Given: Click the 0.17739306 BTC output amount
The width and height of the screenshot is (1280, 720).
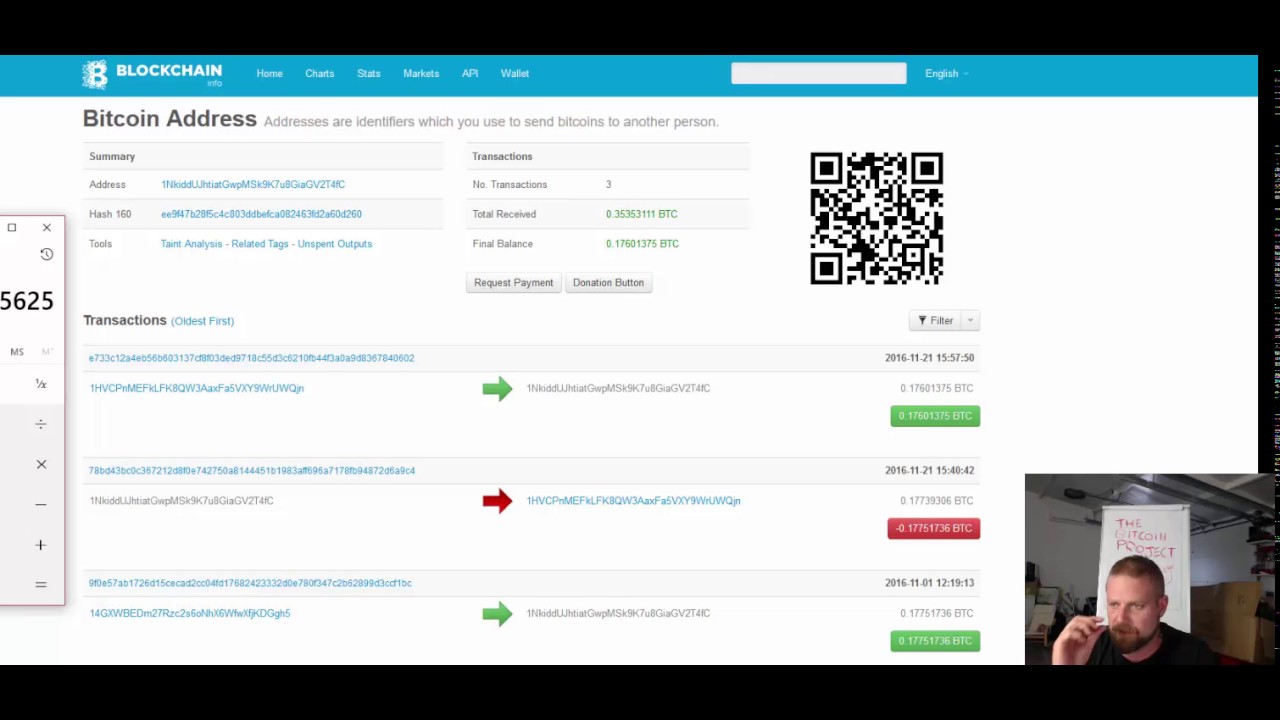Looking at the screenshot, I should [936, 501].
